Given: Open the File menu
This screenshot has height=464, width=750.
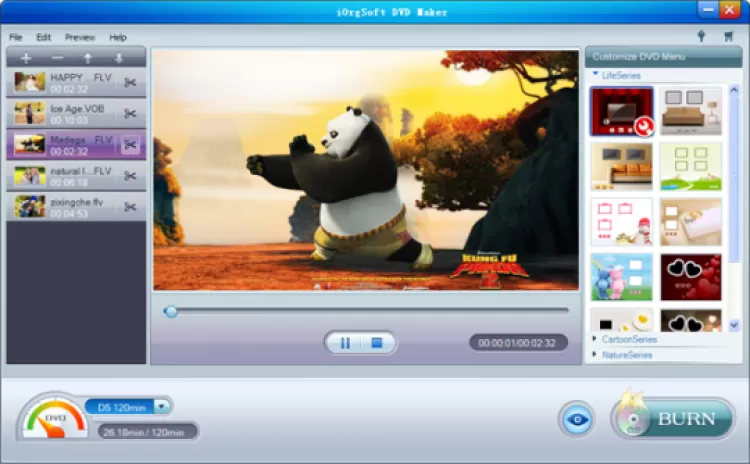Looking at the screenshot, I should (16, 37).
